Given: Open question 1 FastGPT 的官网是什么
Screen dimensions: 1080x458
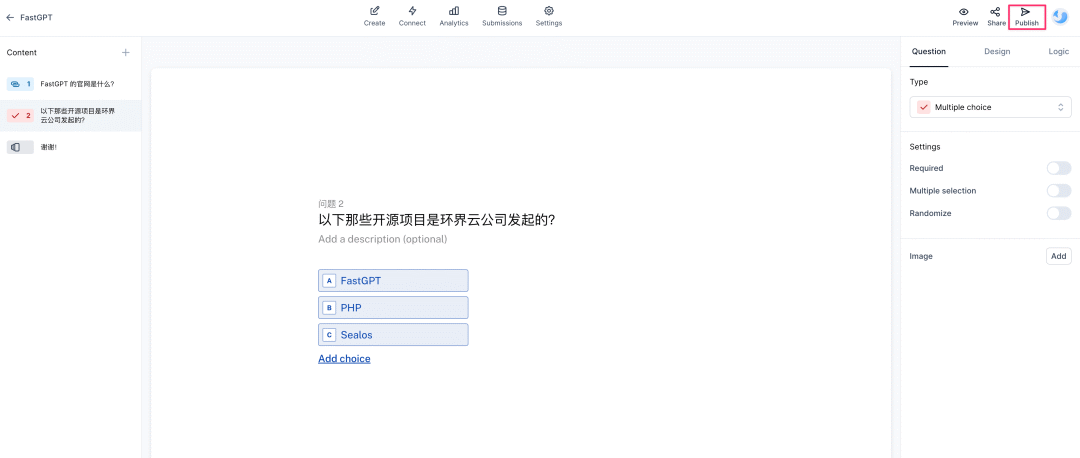Looking at the screenshot, I should coord(71,84).
